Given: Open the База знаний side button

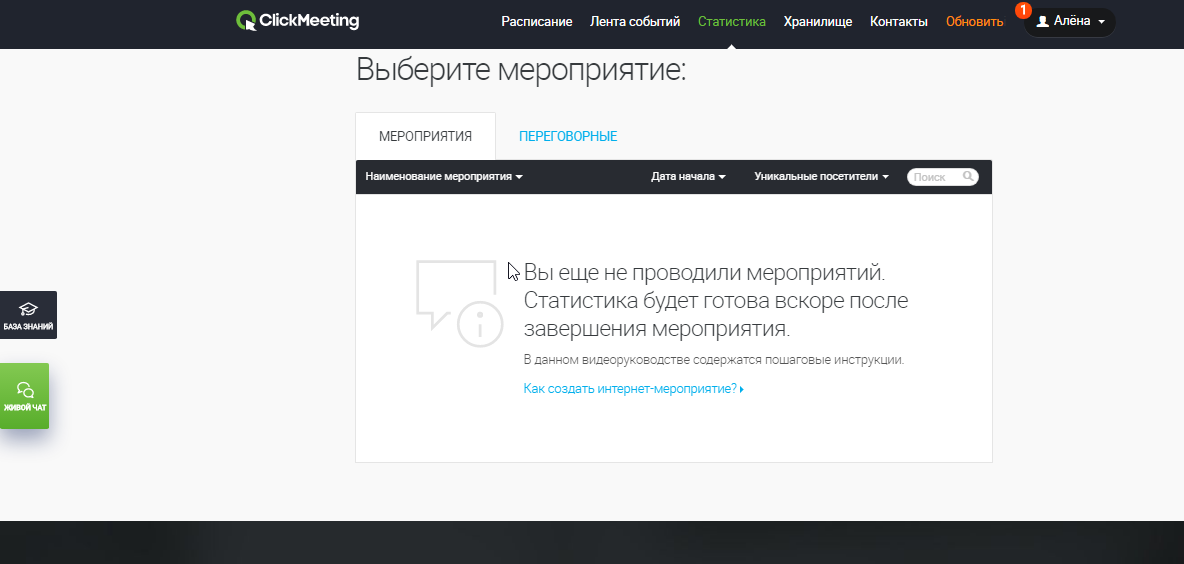Looking at the screenshot, I should pyautogui.click(x=28, y=315).
